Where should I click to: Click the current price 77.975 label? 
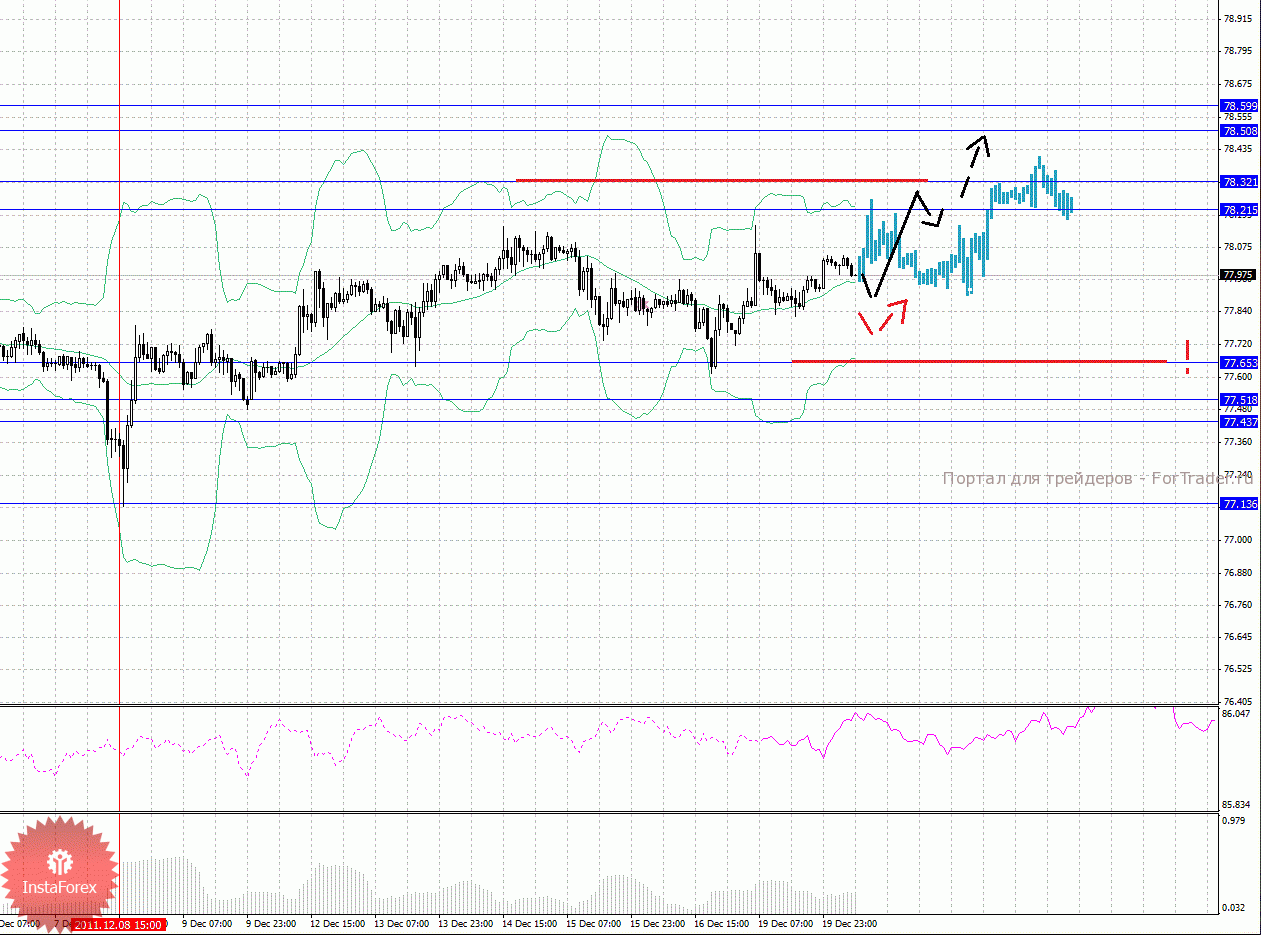pyautogui.click(x=1240, y=275)
